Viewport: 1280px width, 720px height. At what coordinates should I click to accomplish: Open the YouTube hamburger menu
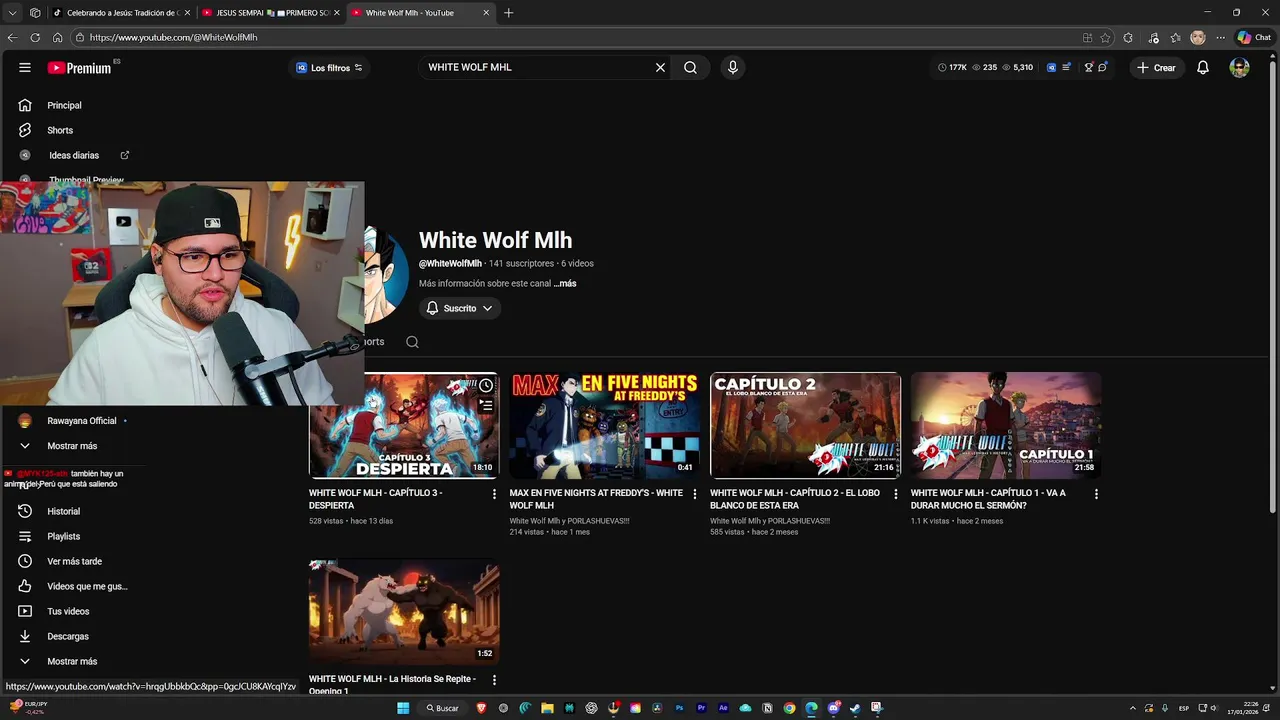pyautogui.click(x=24, y=67)
